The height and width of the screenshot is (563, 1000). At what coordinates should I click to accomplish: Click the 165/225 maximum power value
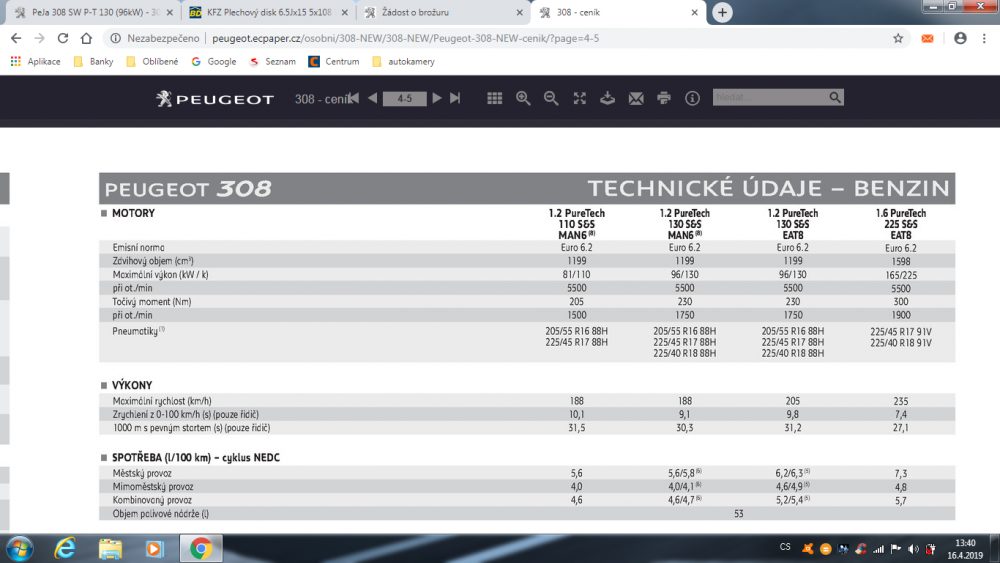click(x=901, y=275)
